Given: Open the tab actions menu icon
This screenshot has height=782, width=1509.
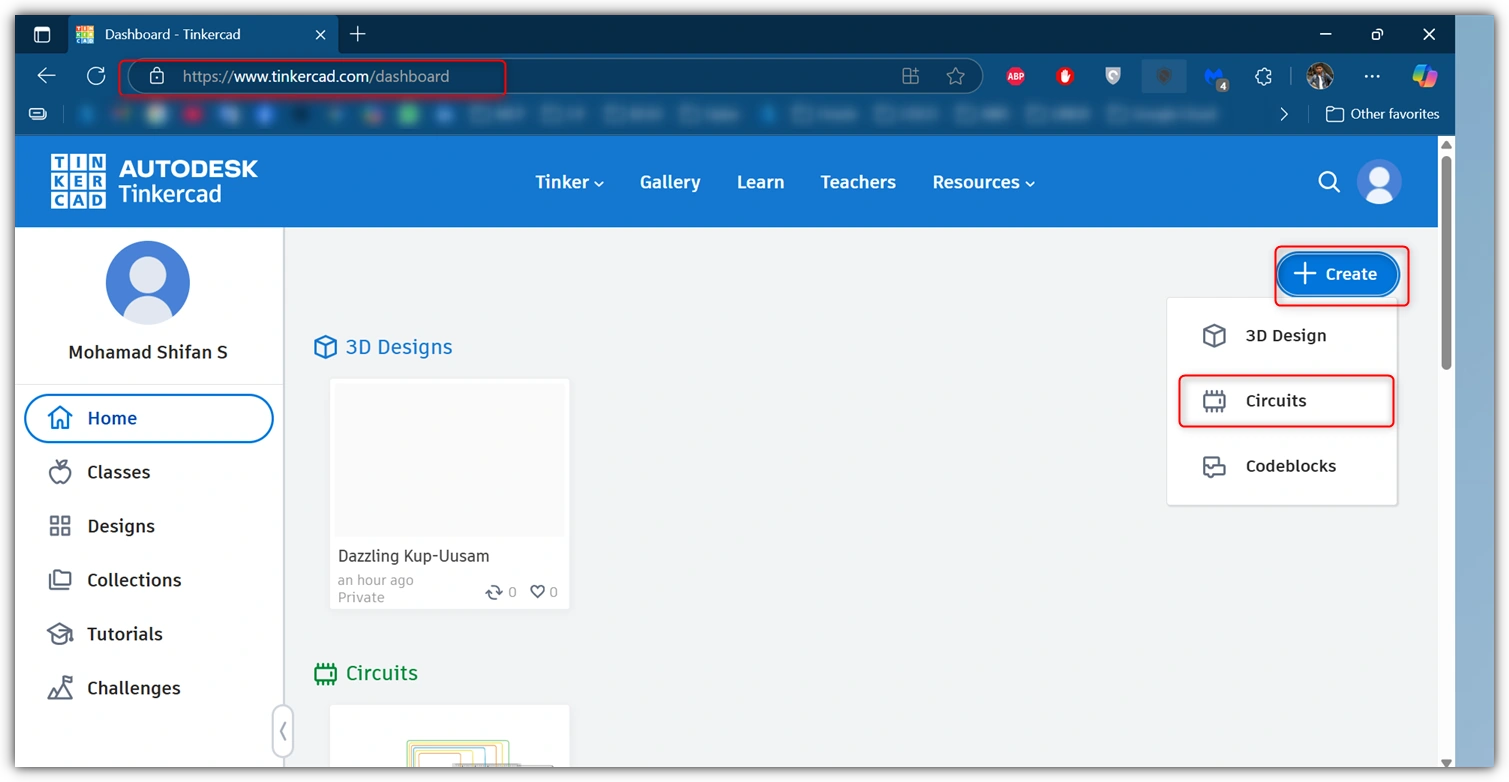Looking at the screenshot, I should (x=42, y=34).
